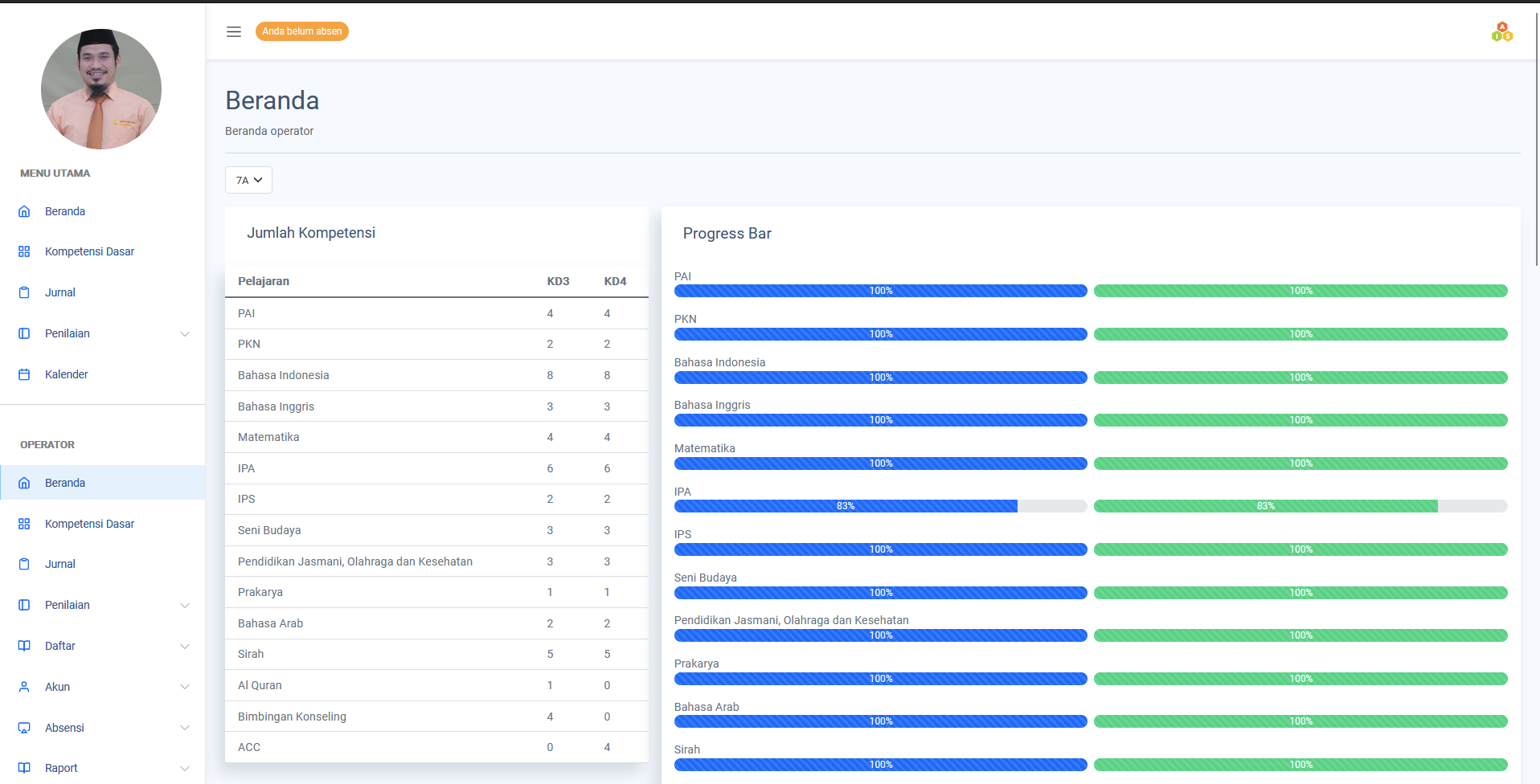Select Beranda in the Operator menu

(x=65, y=483)
